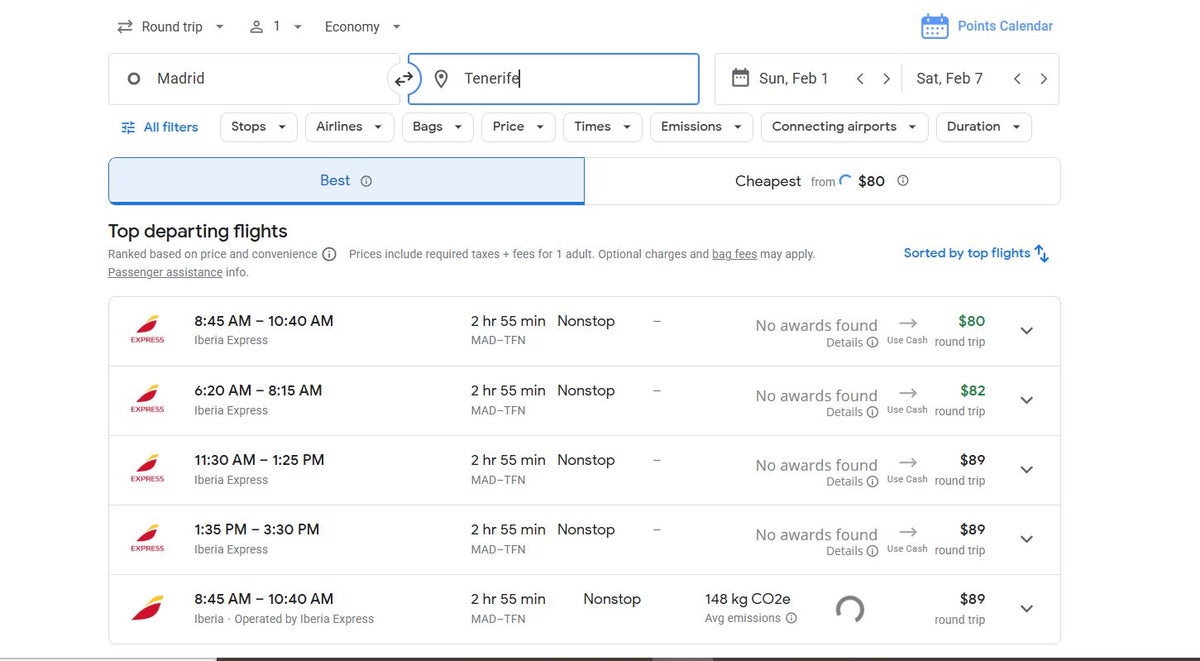Click the passenger person icon

point(257,26)
